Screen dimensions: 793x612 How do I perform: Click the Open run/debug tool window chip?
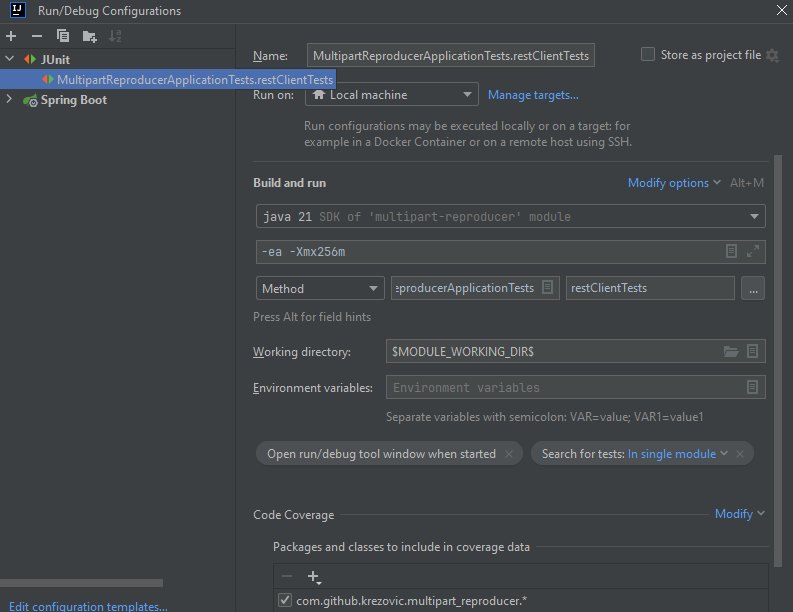click(381, 454)
